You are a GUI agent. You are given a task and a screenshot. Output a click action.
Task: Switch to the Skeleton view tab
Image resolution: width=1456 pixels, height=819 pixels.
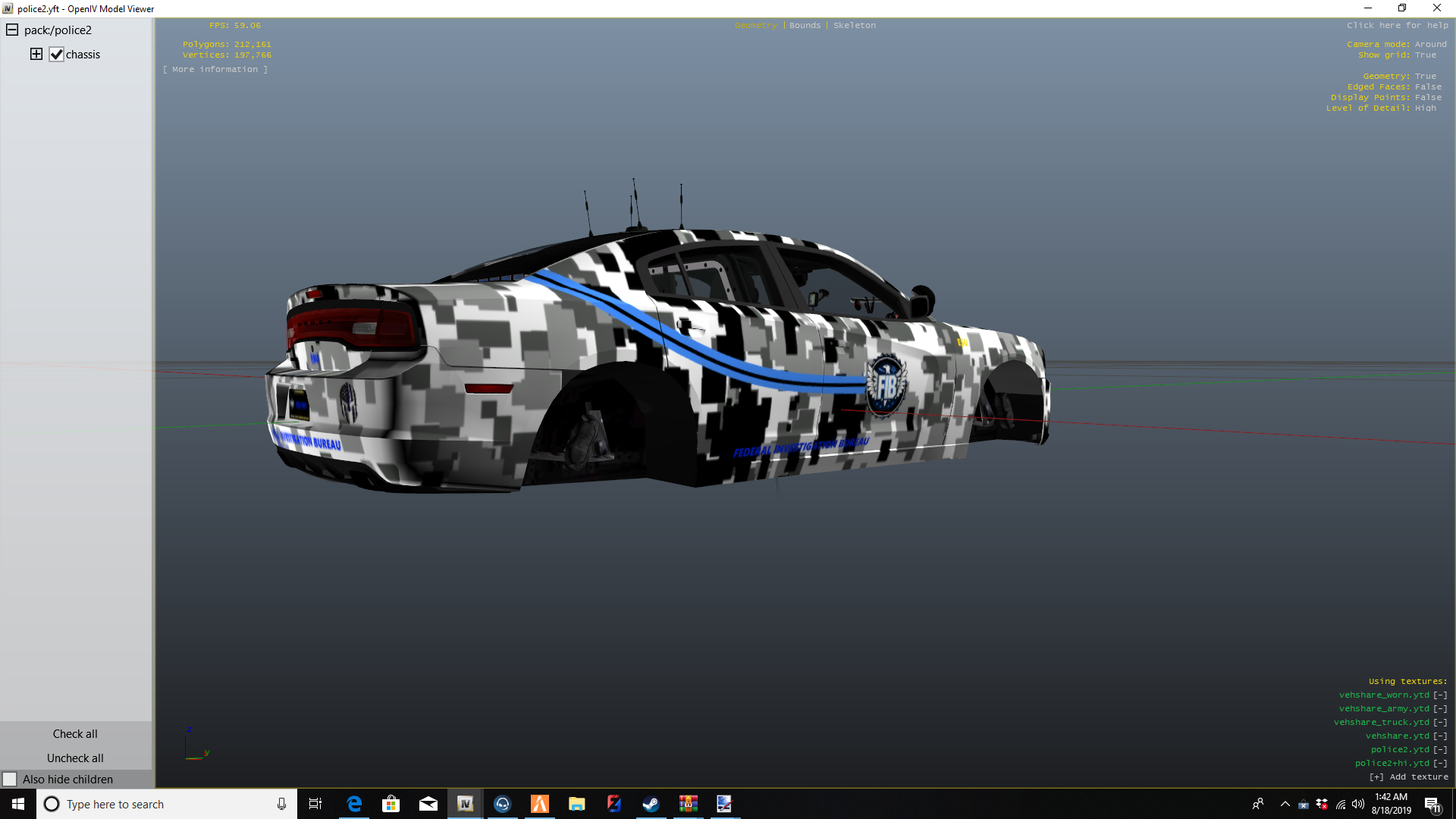tap(854, 26)
